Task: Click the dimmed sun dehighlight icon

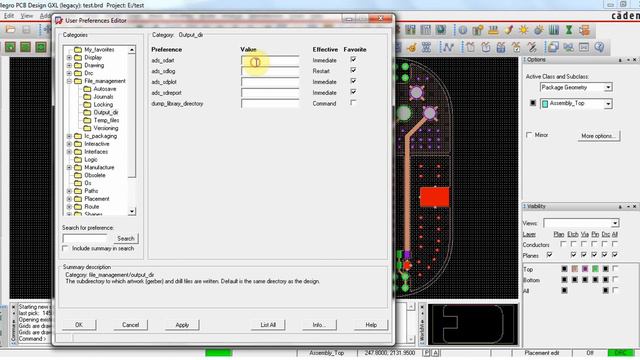Action: (x=539, y=30)
